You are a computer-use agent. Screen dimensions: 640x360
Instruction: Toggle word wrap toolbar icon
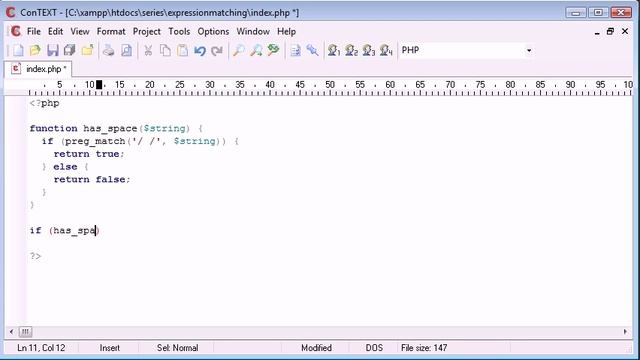[295, 50]
